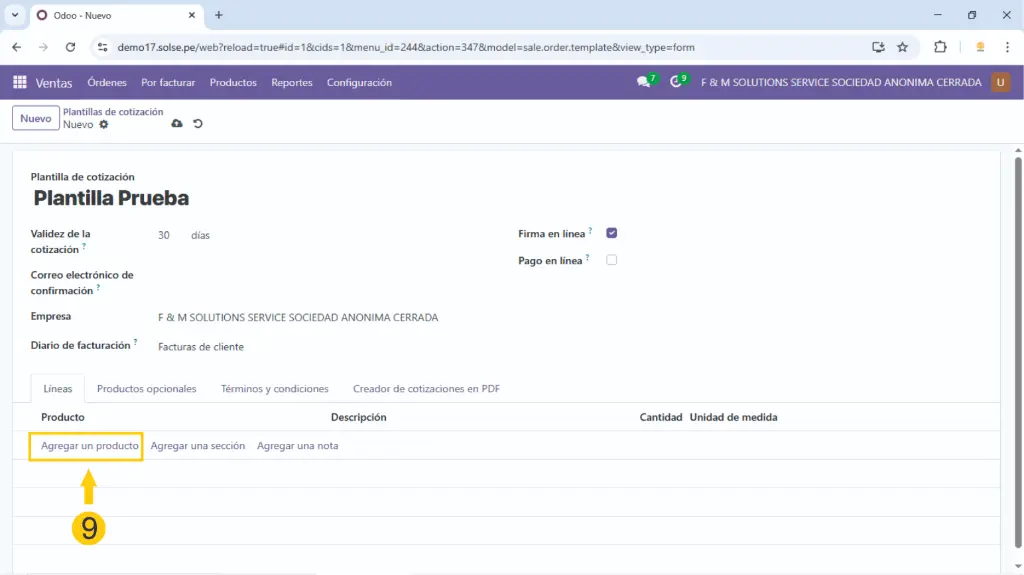Click Agregar un producto link
Image resolution: width=1024 pixels, height=575 pixels.
tap(89, 446)
